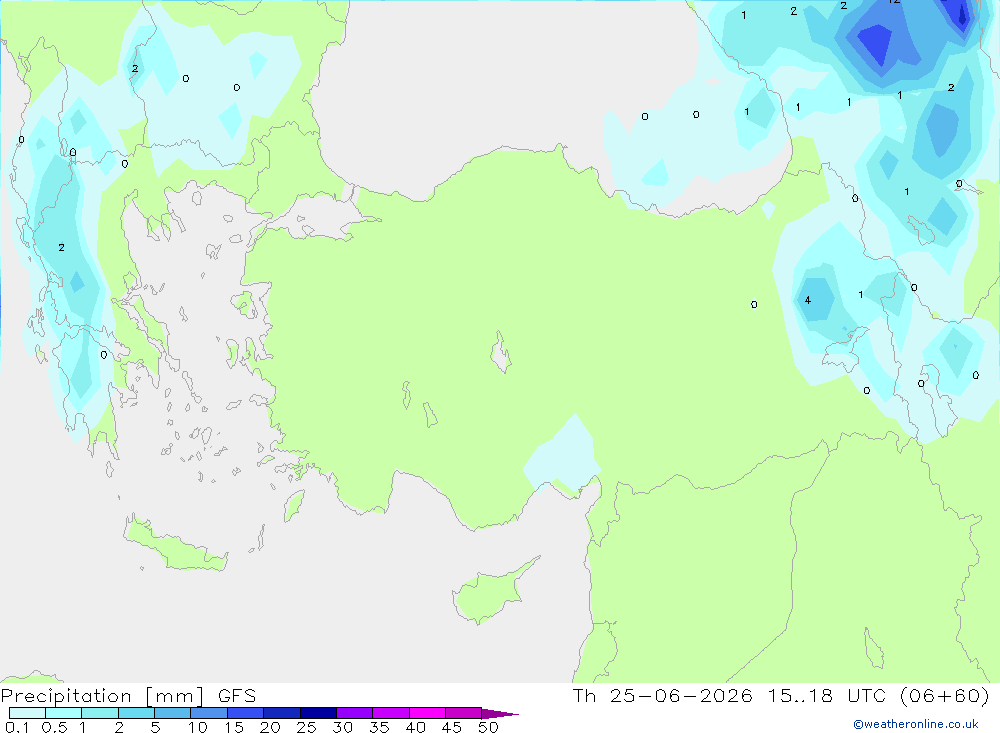This screenshot has width=1000, height=733.
Task: Click the 30–35 mm violet legend swatch
Action: [354, 713]
